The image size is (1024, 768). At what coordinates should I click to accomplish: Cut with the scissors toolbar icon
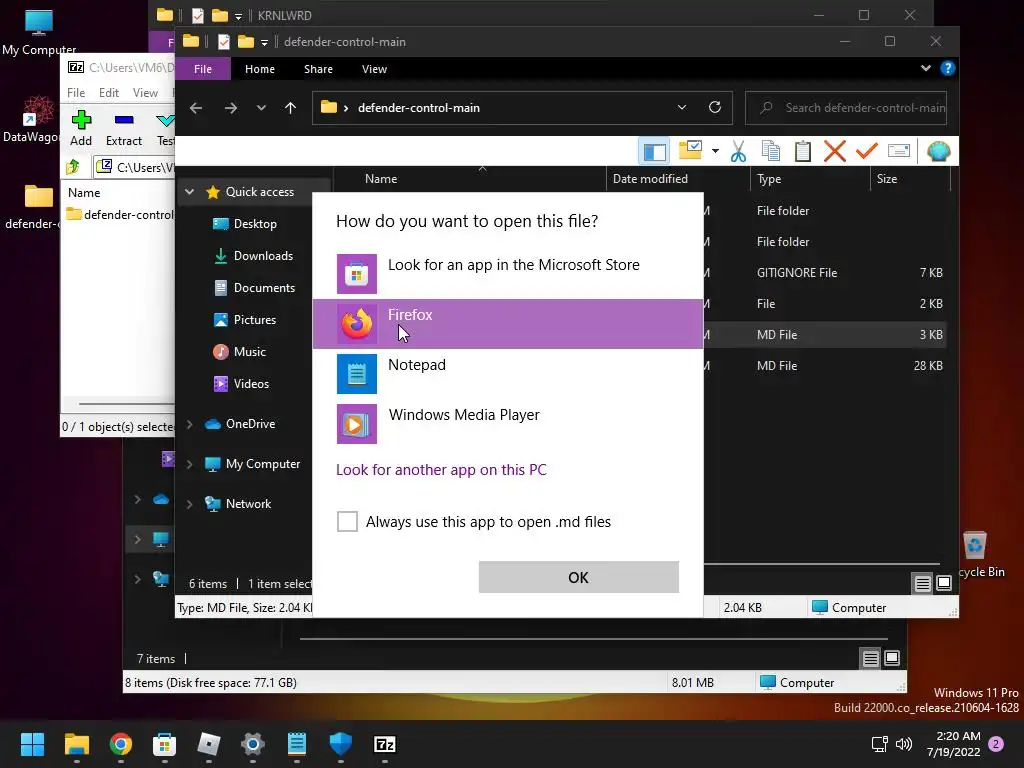[739, 152]
